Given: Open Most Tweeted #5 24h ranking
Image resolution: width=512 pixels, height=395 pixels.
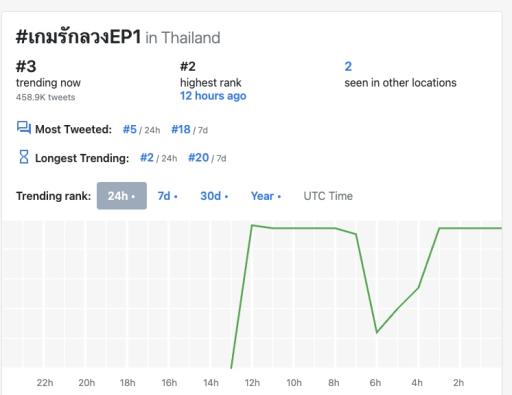Looking at the screenshot, I should click(141, 129).
